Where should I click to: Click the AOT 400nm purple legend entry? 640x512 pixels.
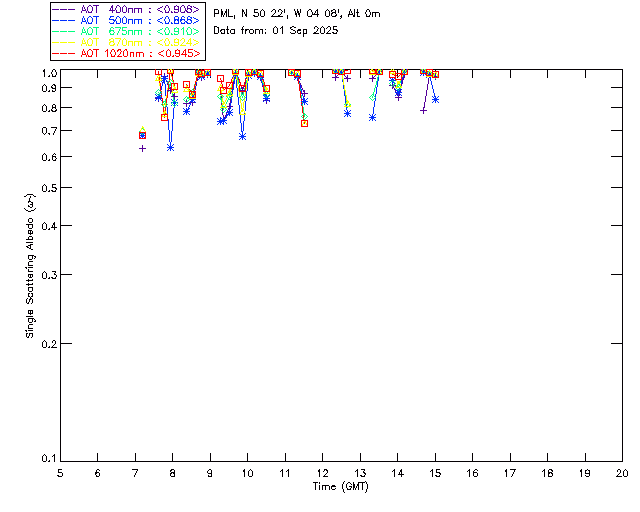point(126,9)
